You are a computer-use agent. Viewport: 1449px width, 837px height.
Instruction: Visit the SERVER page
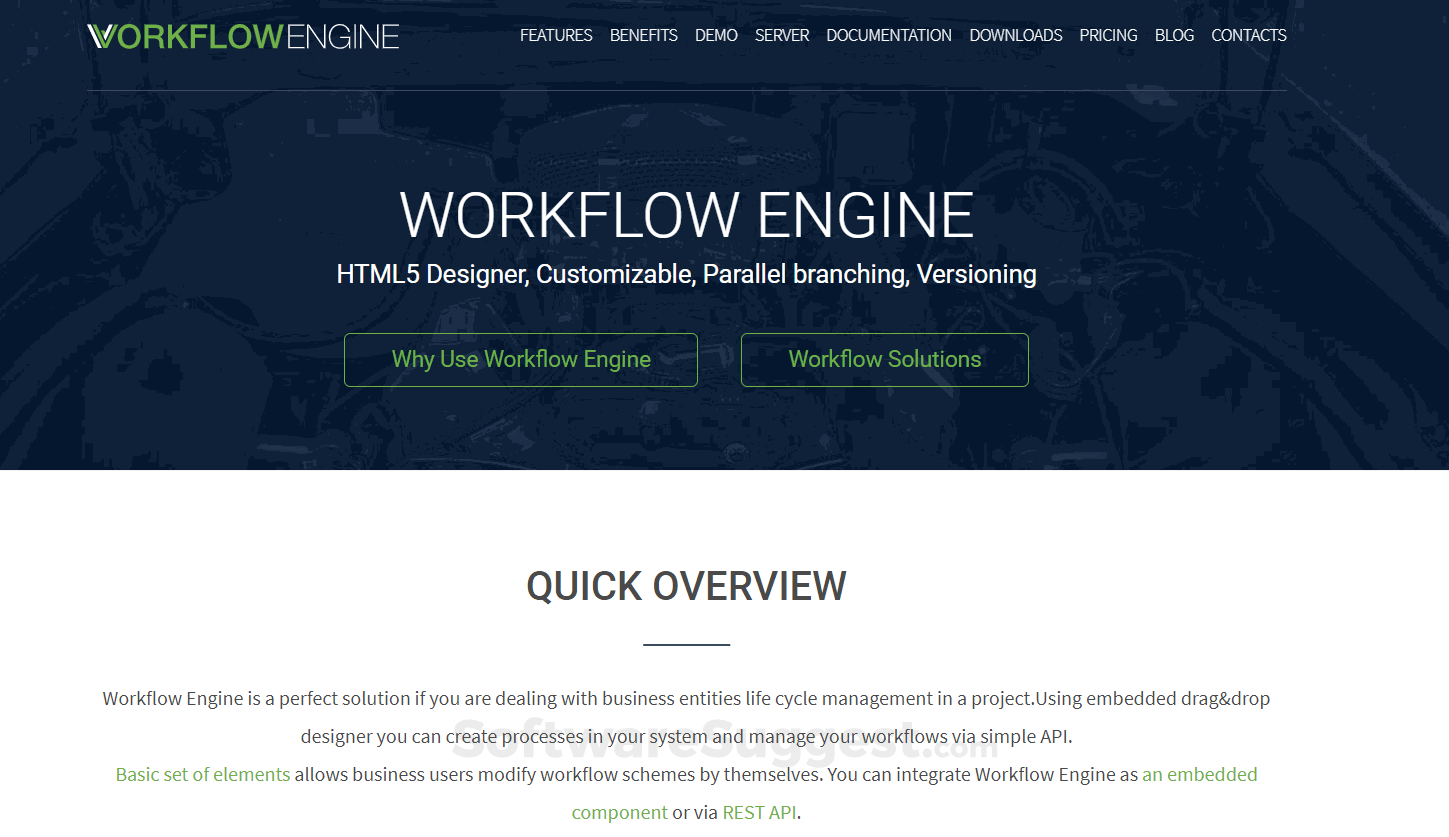(x=782, y=35)
